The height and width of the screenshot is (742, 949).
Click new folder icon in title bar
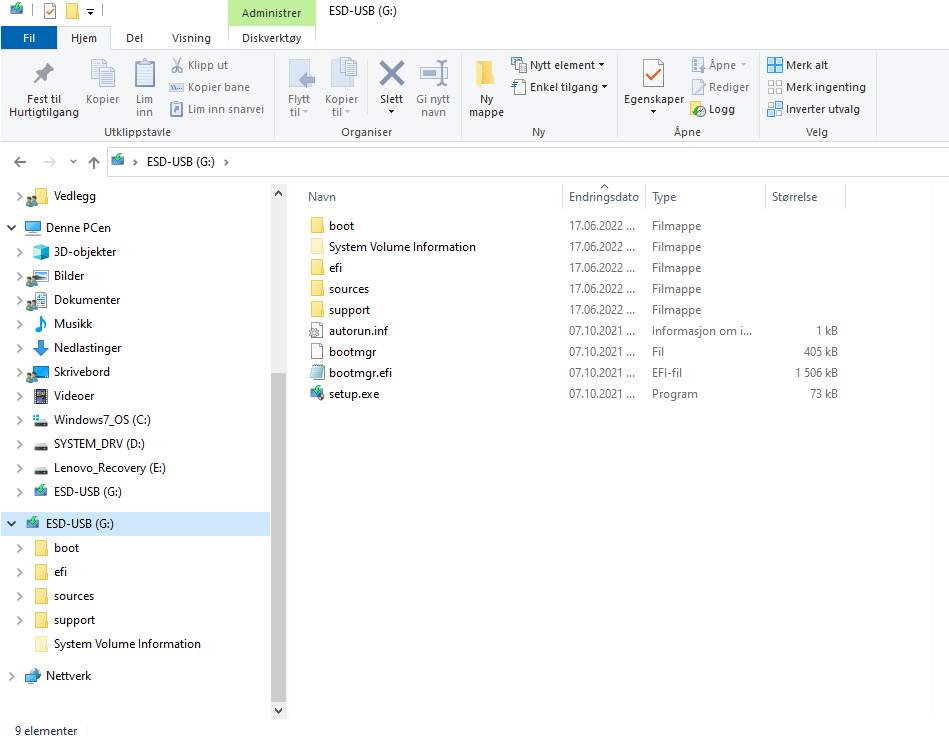point(72,11)
